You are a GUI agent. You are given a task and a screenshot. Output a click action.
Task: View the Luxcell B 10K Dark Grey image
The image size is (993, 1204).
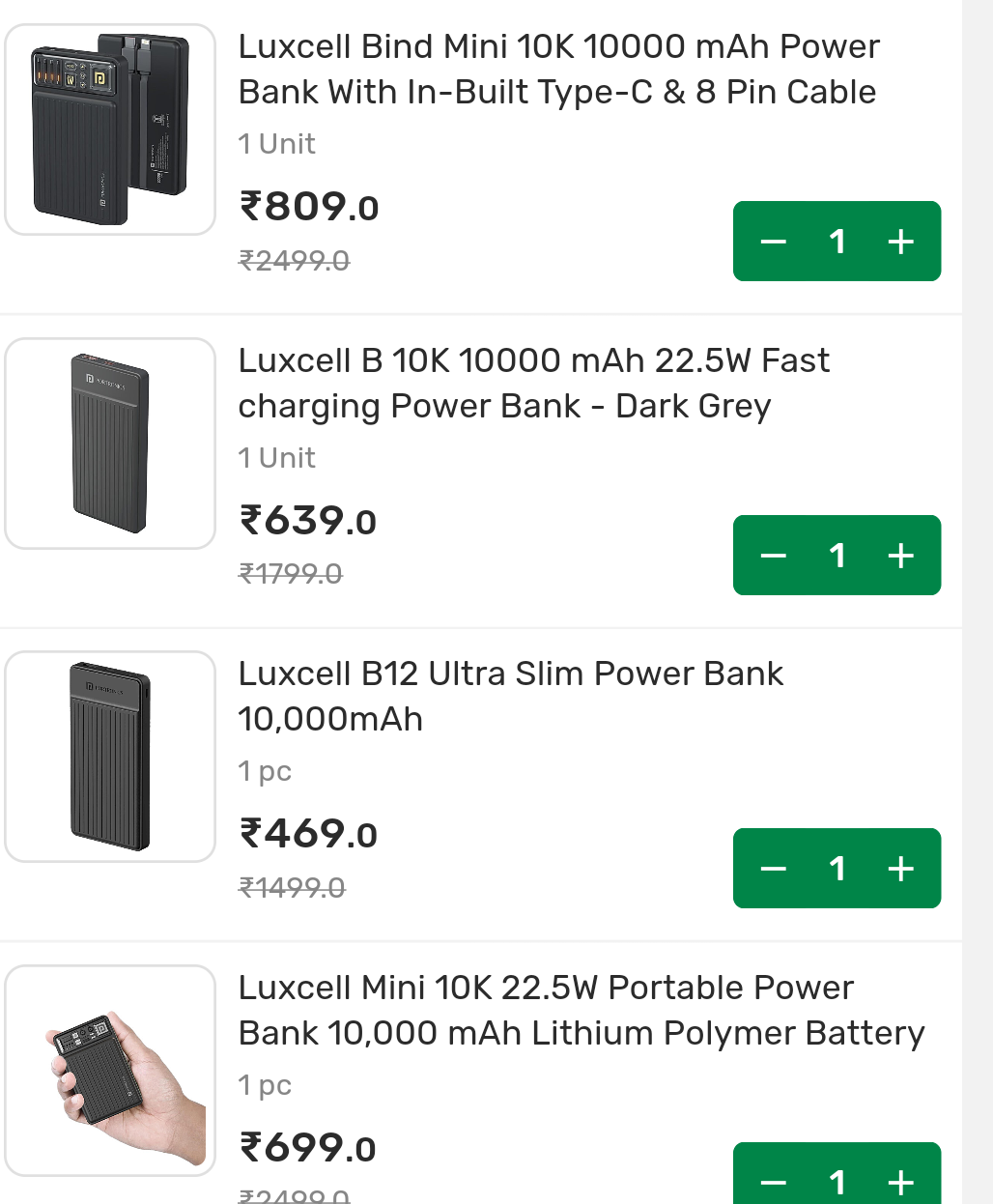point(109,443)
